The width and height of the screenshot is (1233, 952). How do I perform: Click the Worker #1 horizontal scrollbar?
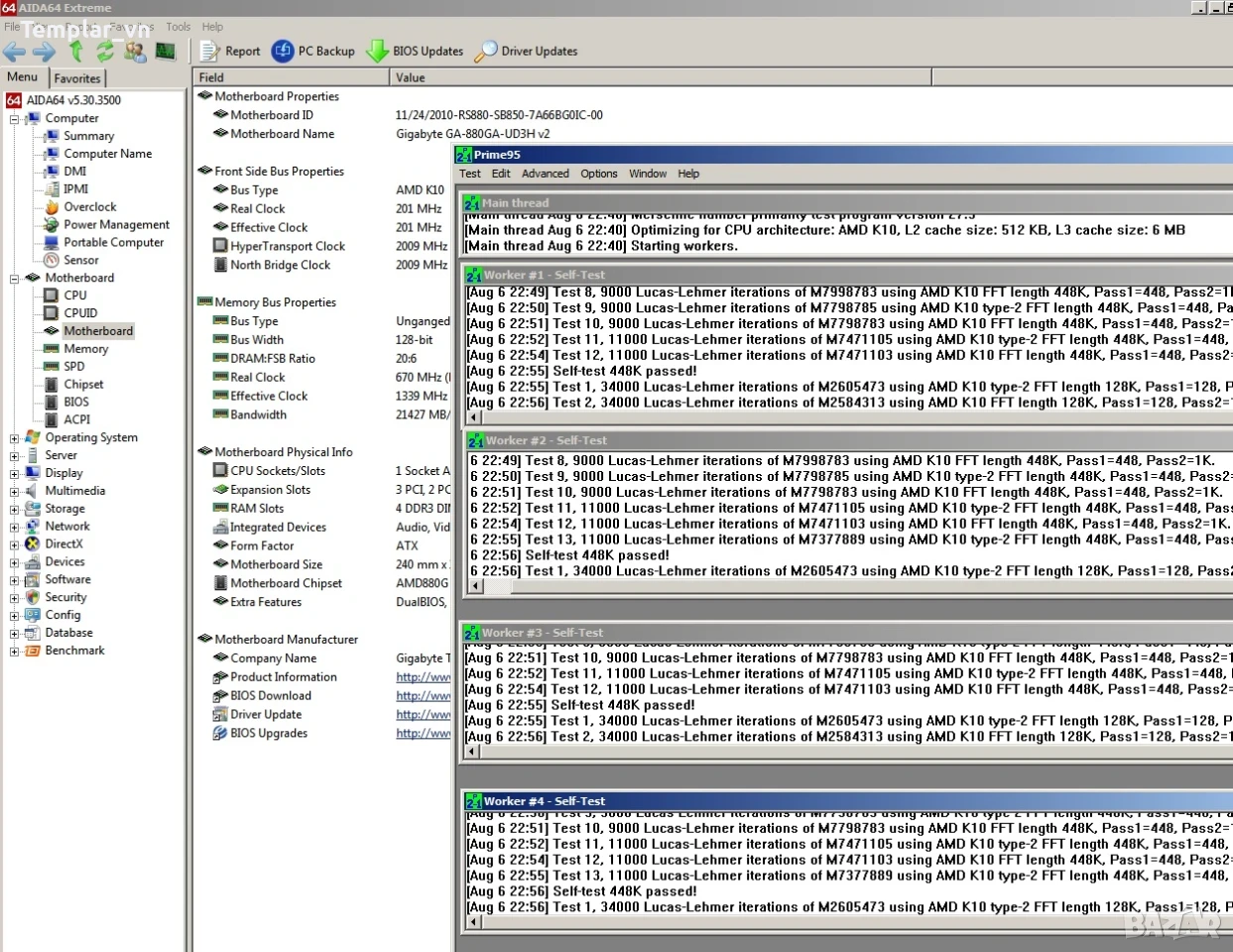(849, 417)
